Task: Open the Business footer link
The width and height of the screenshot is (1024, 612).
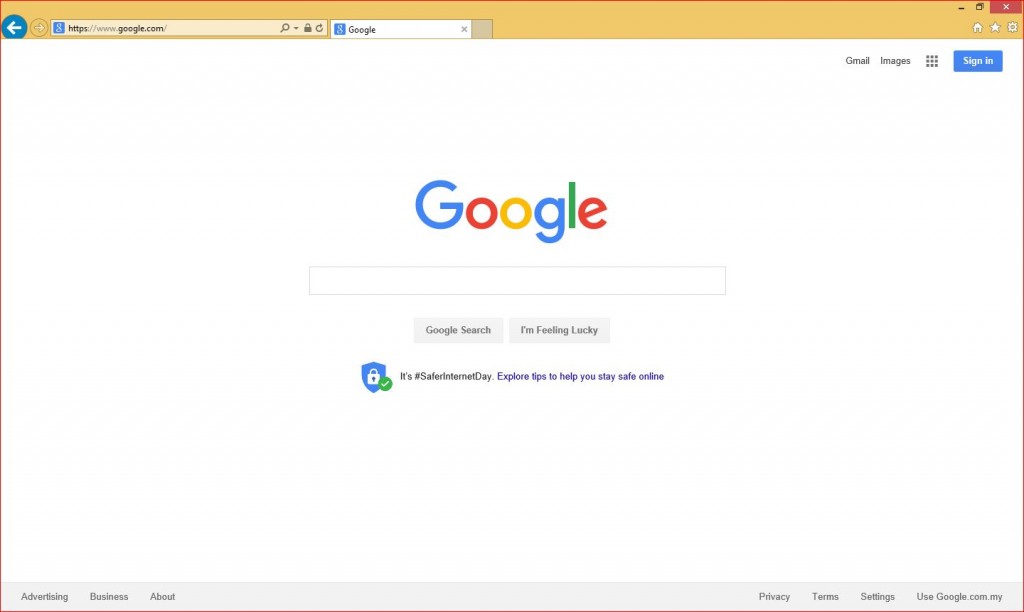Action: (x=109, y=596)
